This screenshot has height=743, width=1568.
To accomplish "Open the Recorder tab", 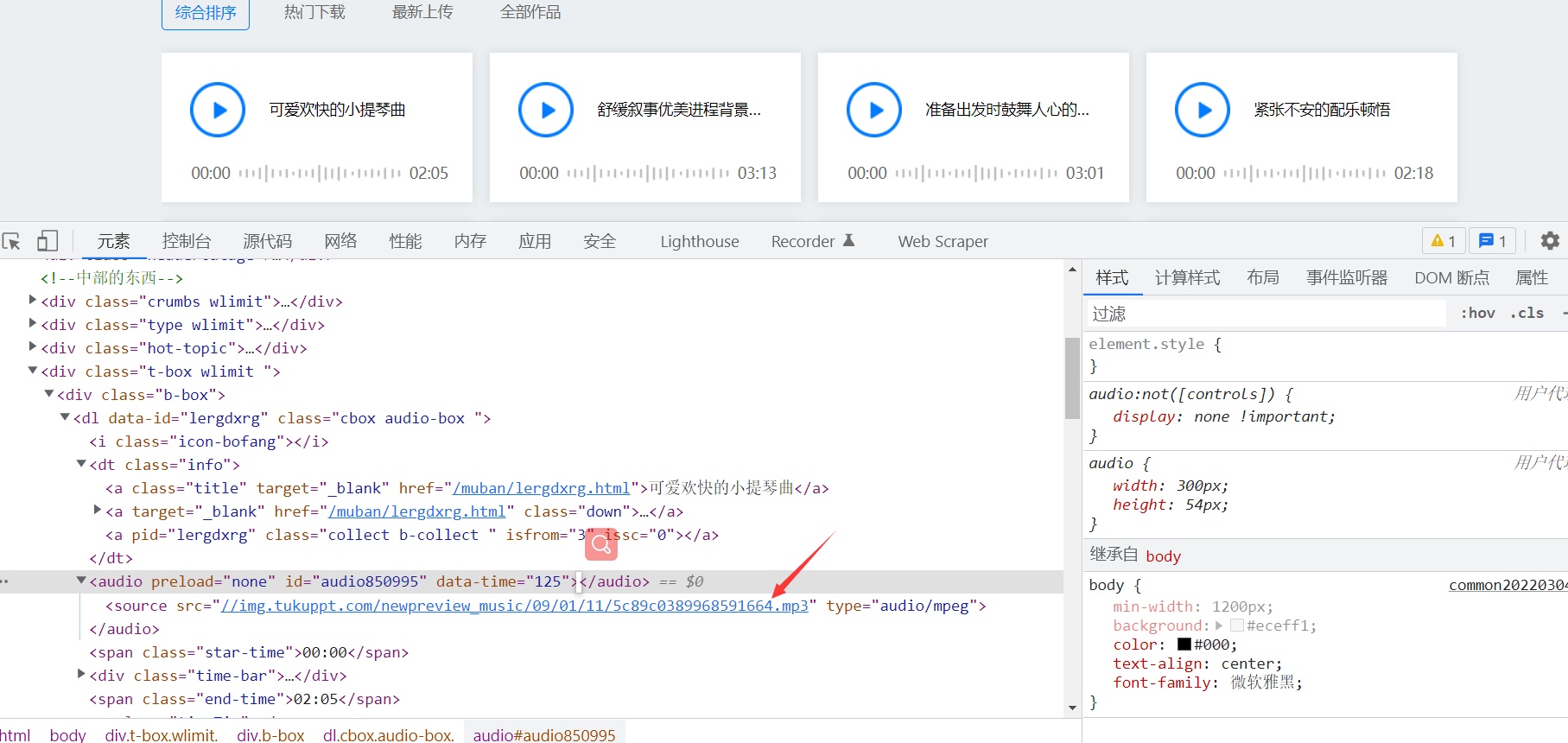I will (813, 241).
